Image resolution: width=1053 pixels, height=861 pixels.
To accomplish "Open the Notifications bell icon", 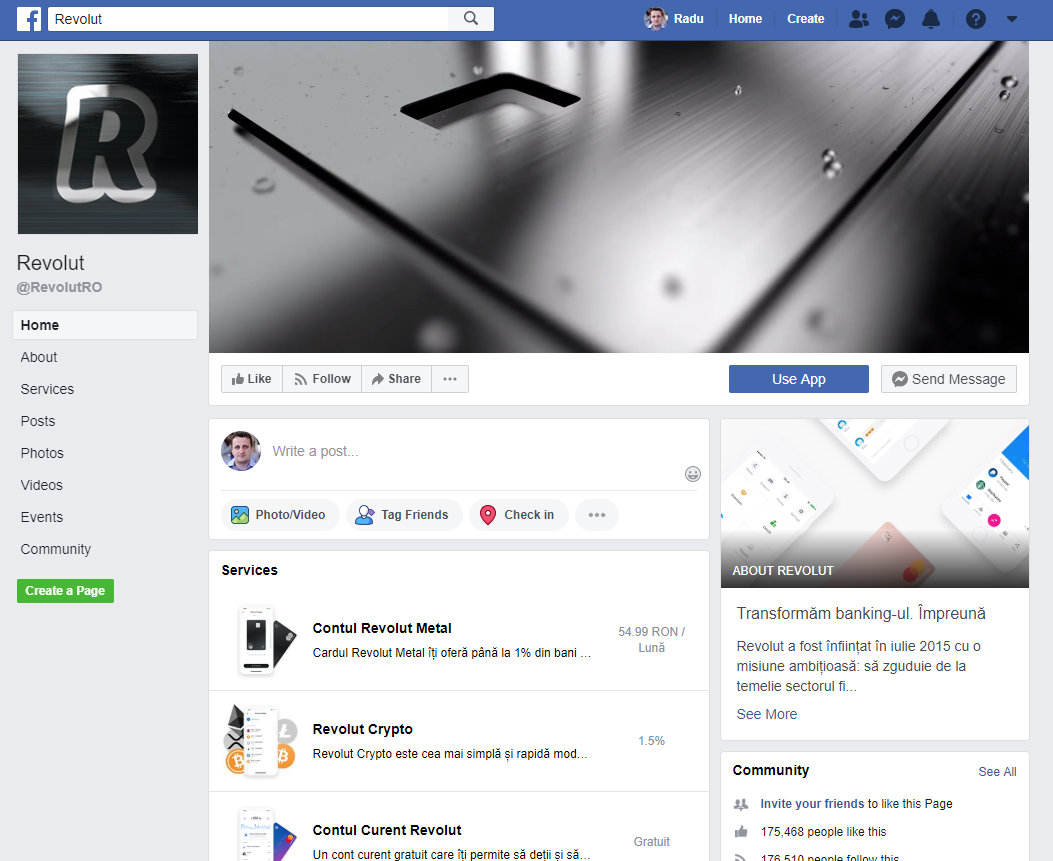I will (x=931, y=19).
